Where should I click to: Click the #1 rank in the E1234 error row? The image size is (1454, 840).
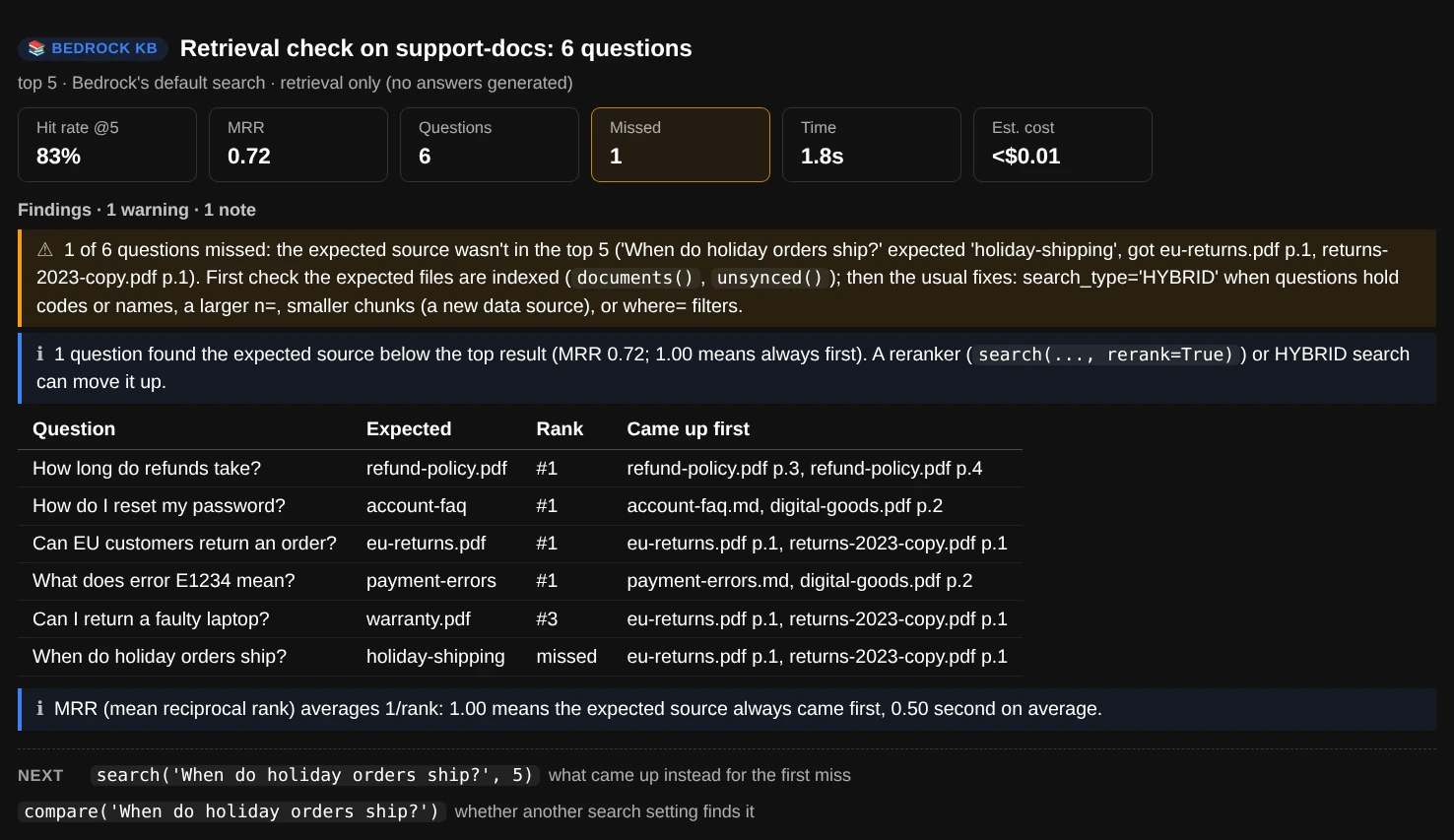pos(547,581)
